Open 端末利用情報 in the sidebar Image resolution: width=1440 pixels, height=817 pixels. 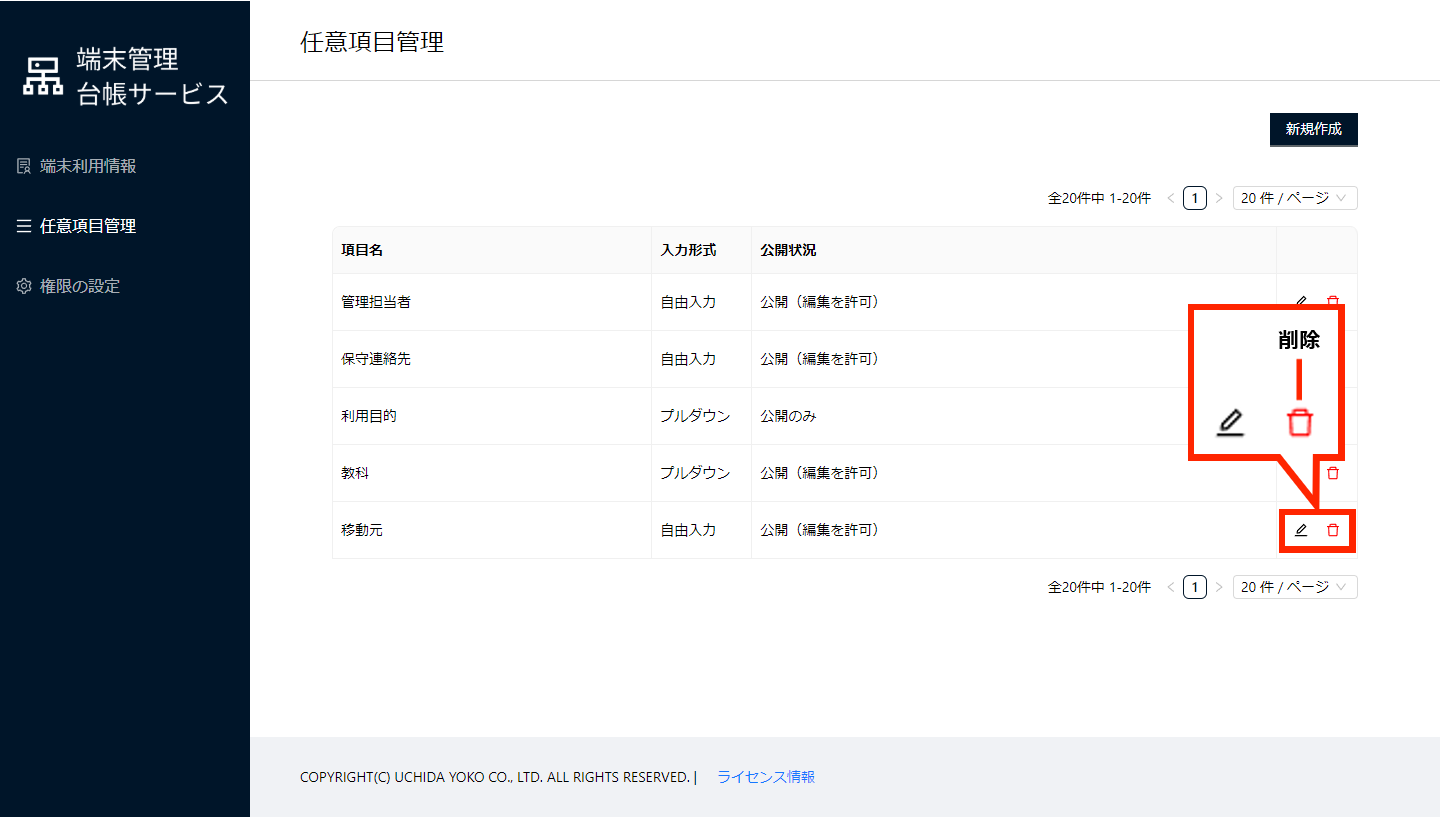click(x=88, y=166)
